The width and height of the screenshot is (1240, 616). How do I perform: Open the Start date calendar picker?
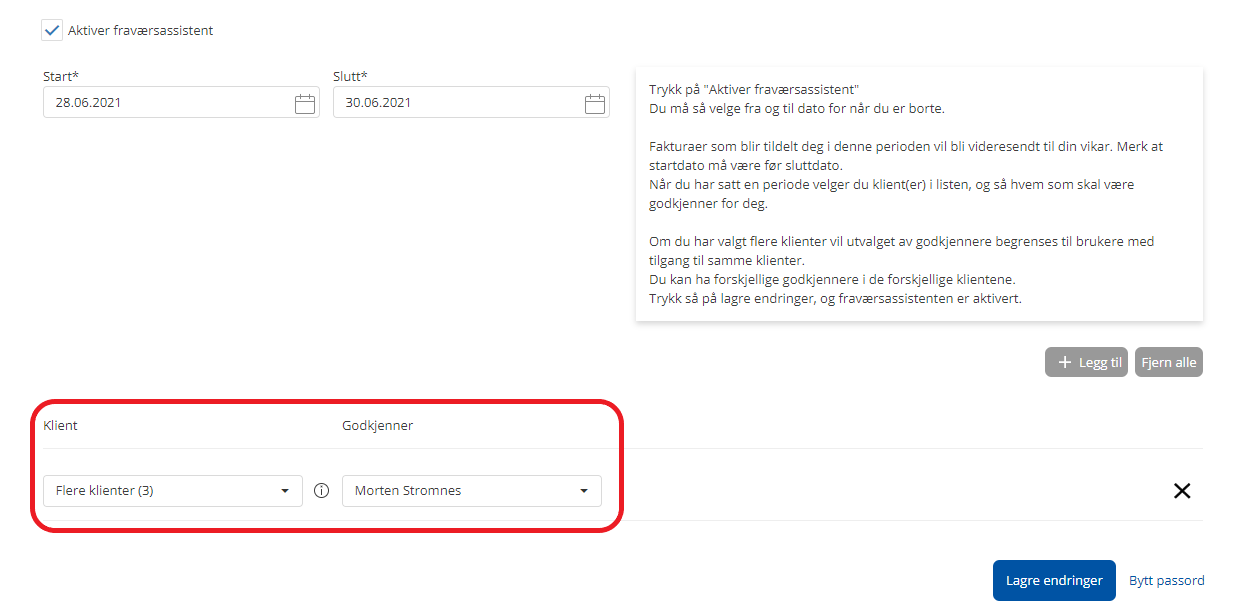305,103
